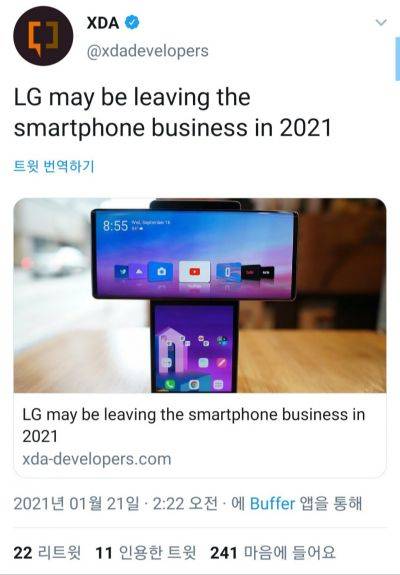Image resolution: width=400 pixels, height=575 pixels.
Task: Click the YouTube icon in the phone photo
Action: tap(195, 272)
